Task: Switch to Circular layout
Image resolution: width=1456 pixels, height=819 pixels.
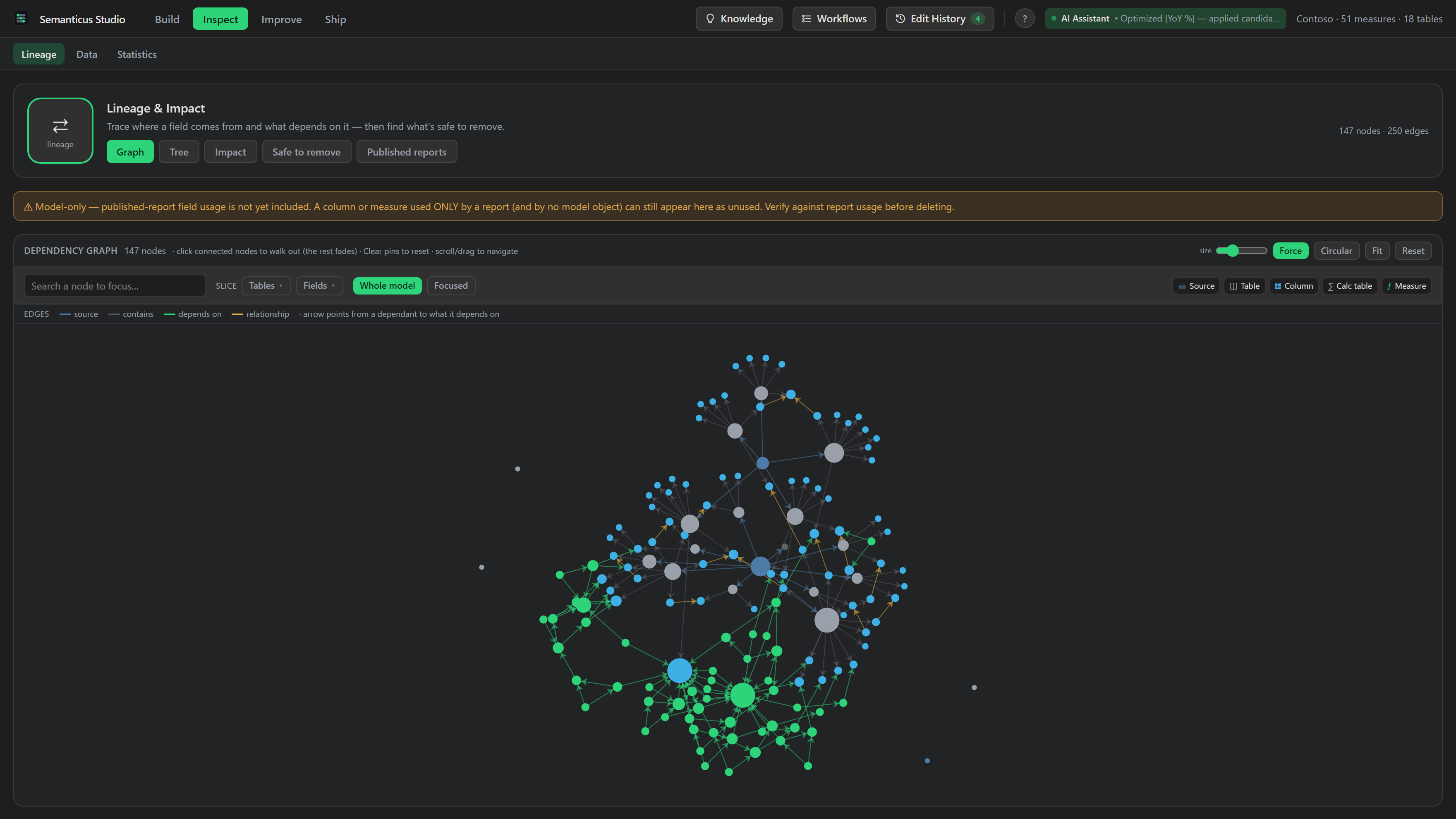Action: (x=1336, y=250)
